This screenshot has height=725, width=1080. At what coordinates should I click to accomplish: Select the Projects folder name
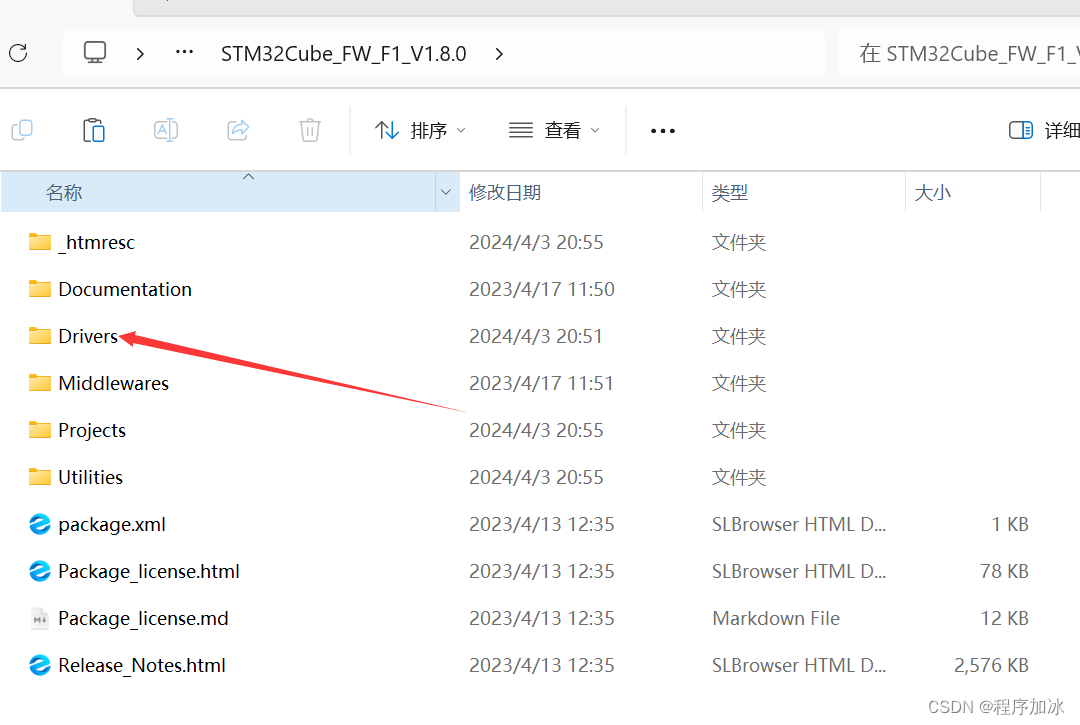(92, 430)
